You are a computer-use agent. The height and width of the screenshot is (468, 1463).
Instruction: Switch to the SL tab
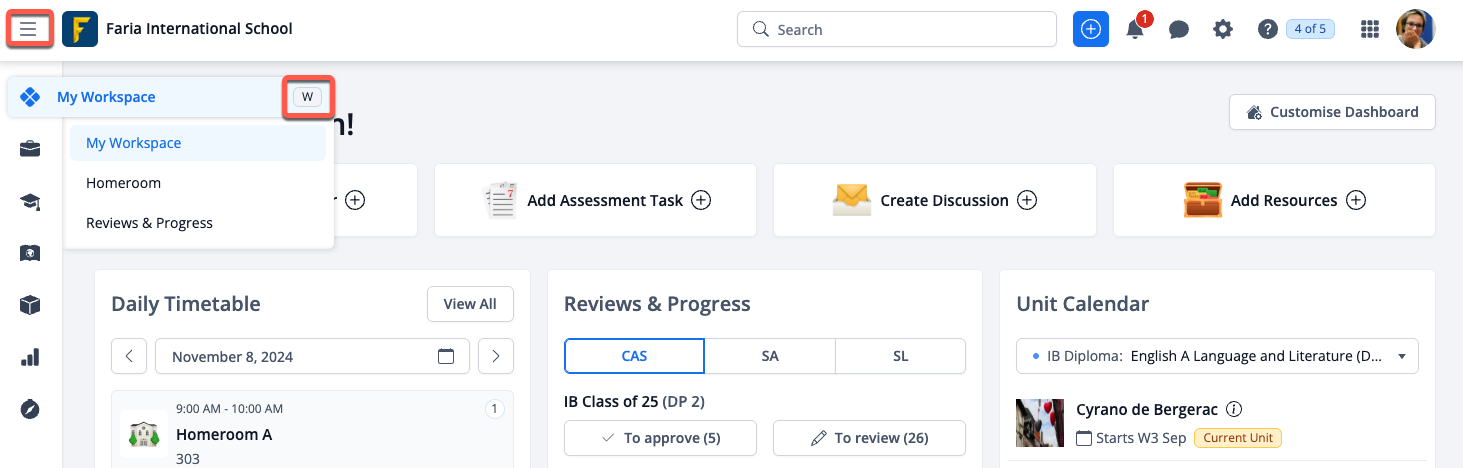[x=900, y=356]
